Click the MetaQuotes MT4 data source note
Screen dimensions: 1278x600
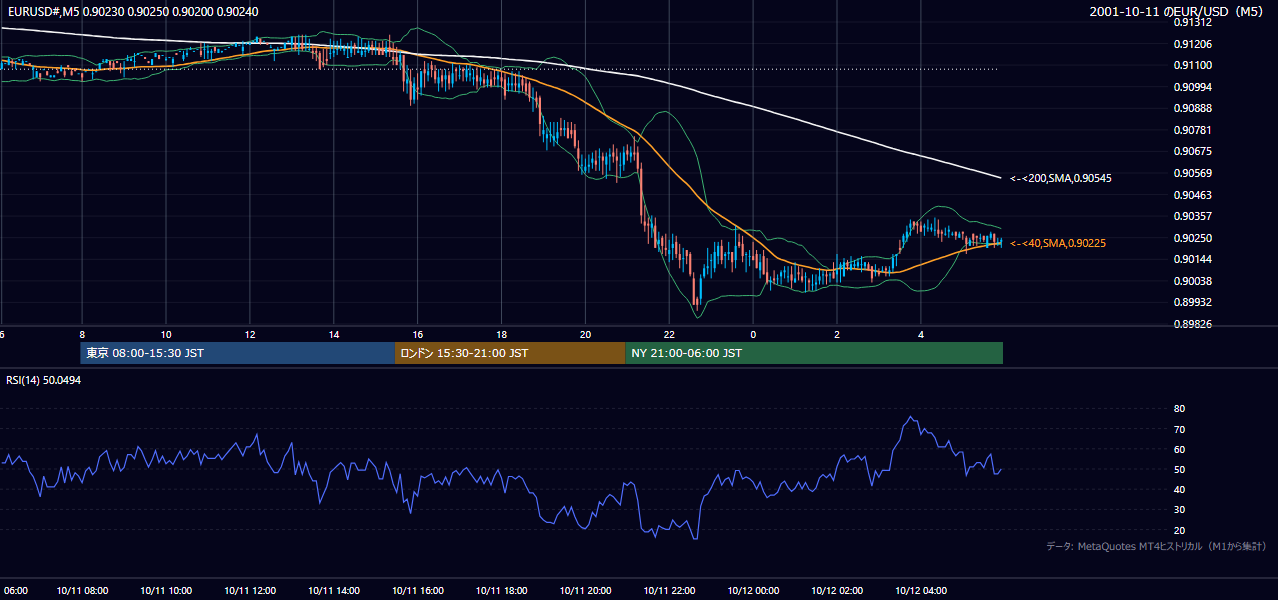coord(1157,546)
